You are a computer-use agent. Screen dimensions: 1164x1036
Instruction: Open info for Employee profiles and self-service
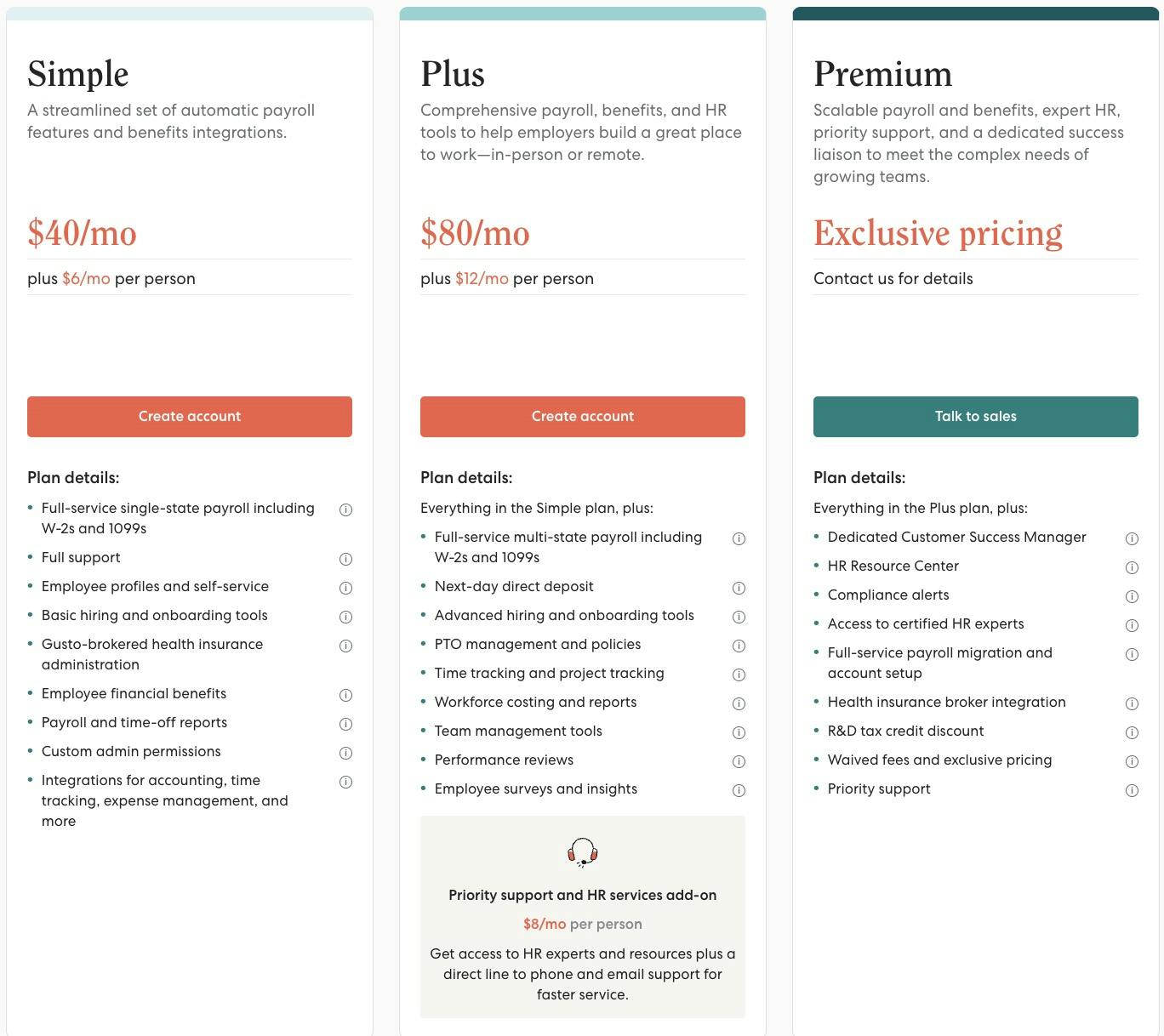click(x=345, y=588)
